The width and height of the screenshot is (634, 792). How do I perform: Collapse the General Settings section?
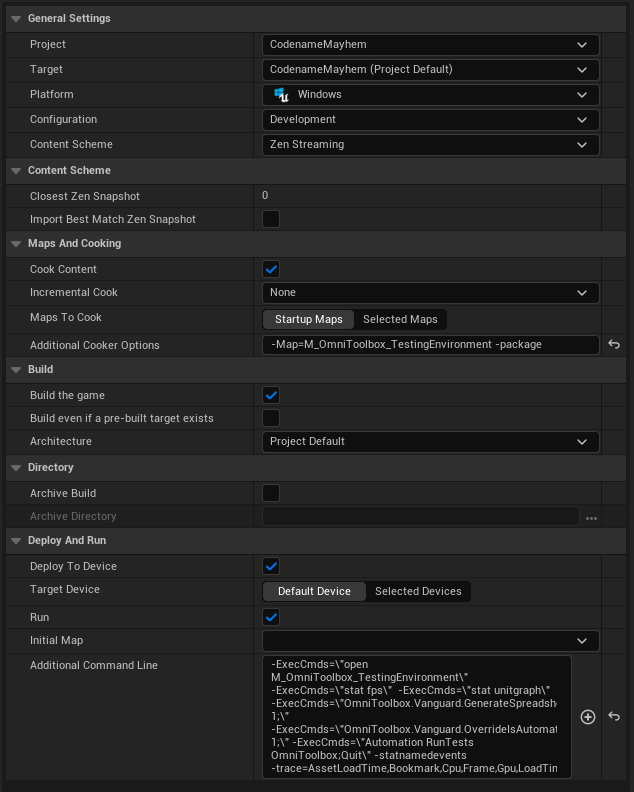16,19
